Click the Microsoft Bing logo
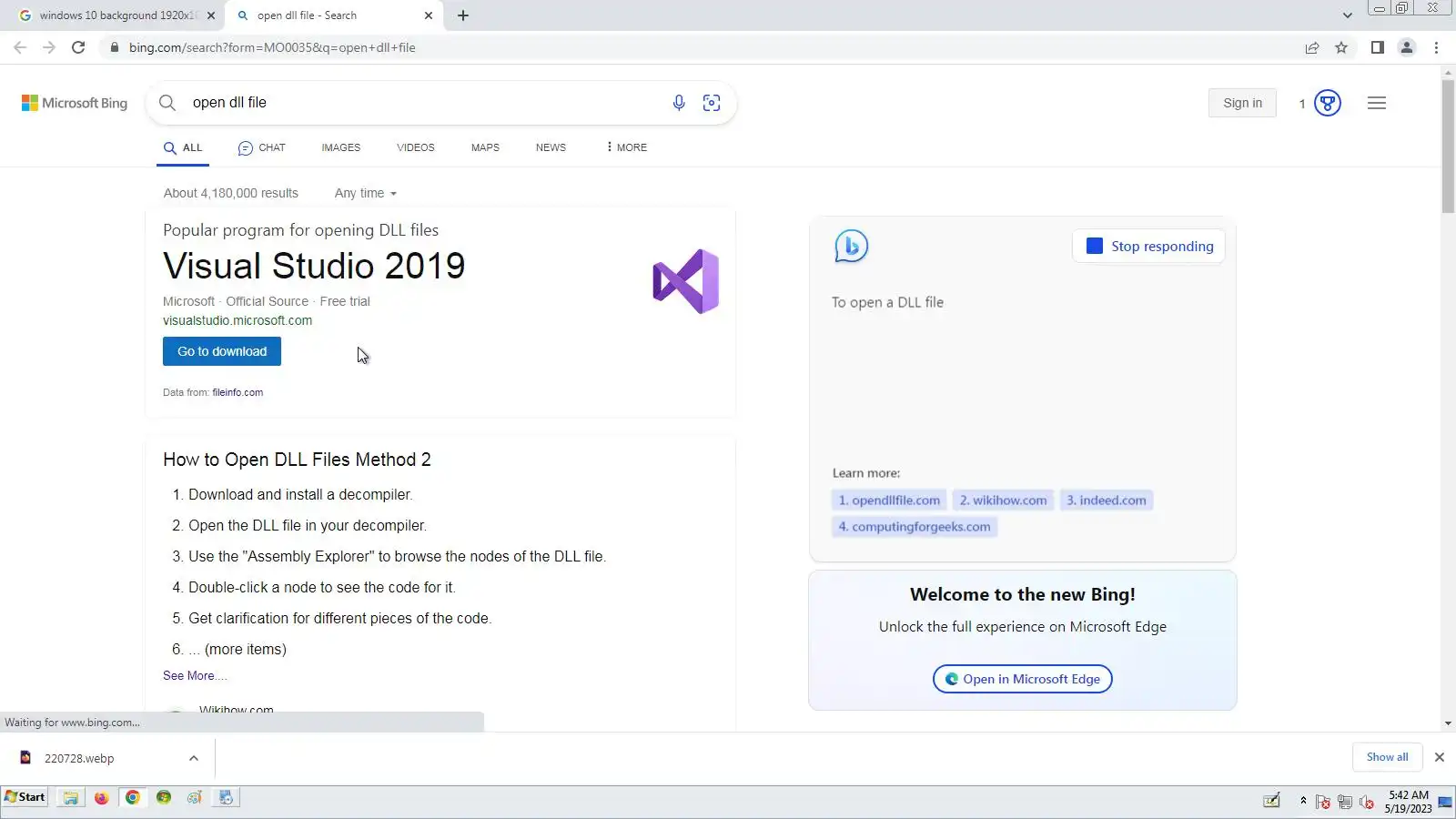 pos(75,104)
